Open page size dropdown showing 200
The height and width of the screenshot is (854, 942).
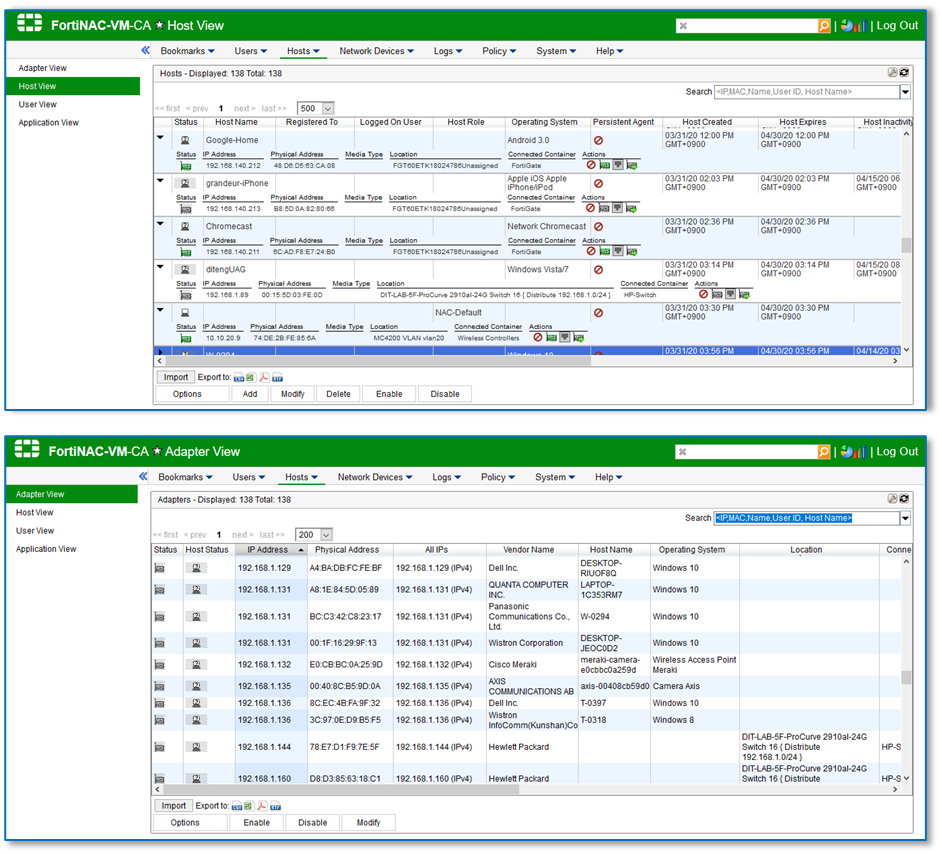[x=326, y=535]
